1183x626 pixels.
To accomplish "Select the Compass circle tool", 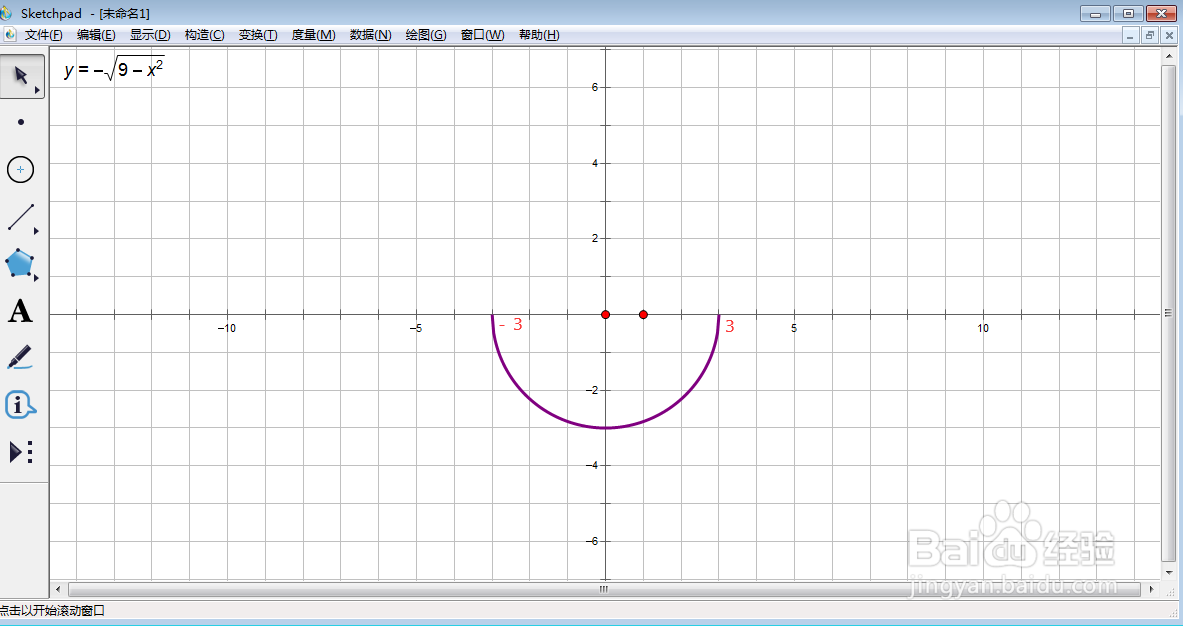I will (x=20, y=170).
